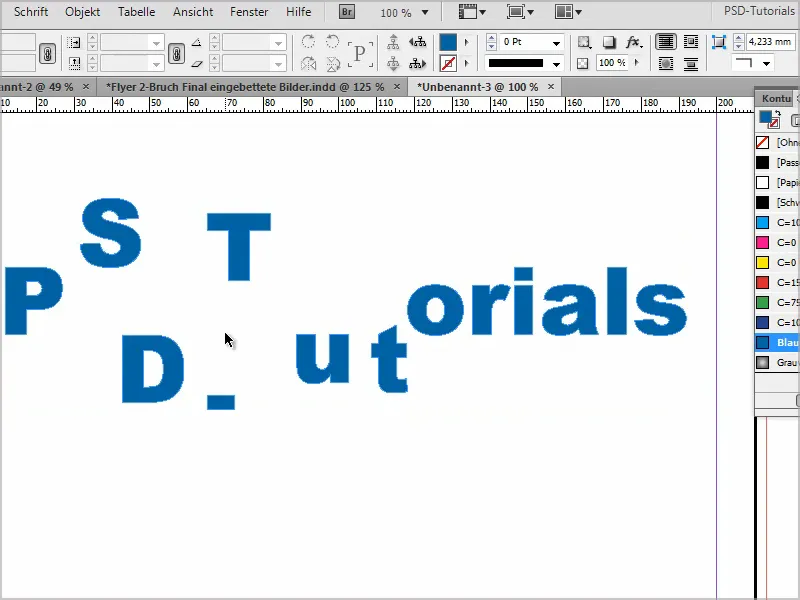Increase stroke weight stepper up arrow
This screenshot has width=800, height=600.
[491, 38]
